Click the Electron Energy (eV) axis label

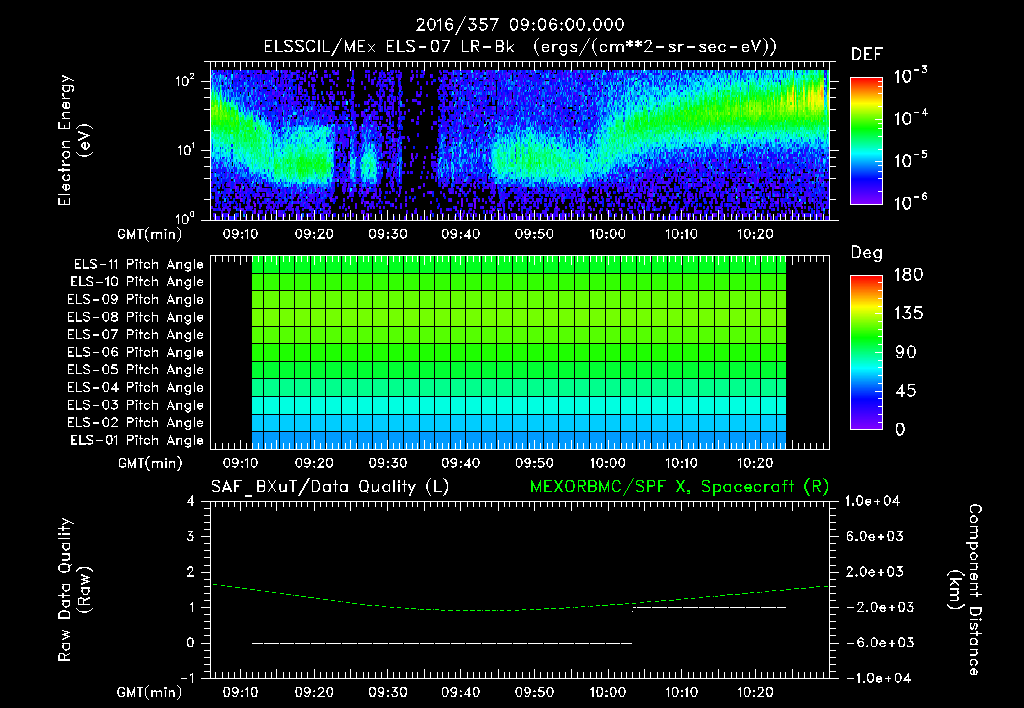[x=74, y=140]
